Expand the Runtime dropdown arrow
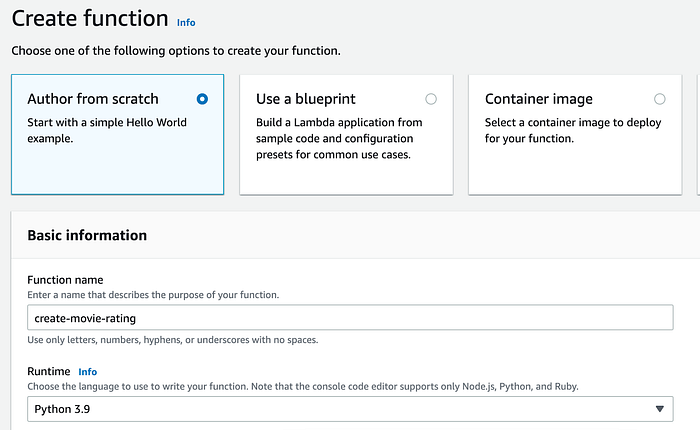700x430 pixels. (x=659, y=409)
